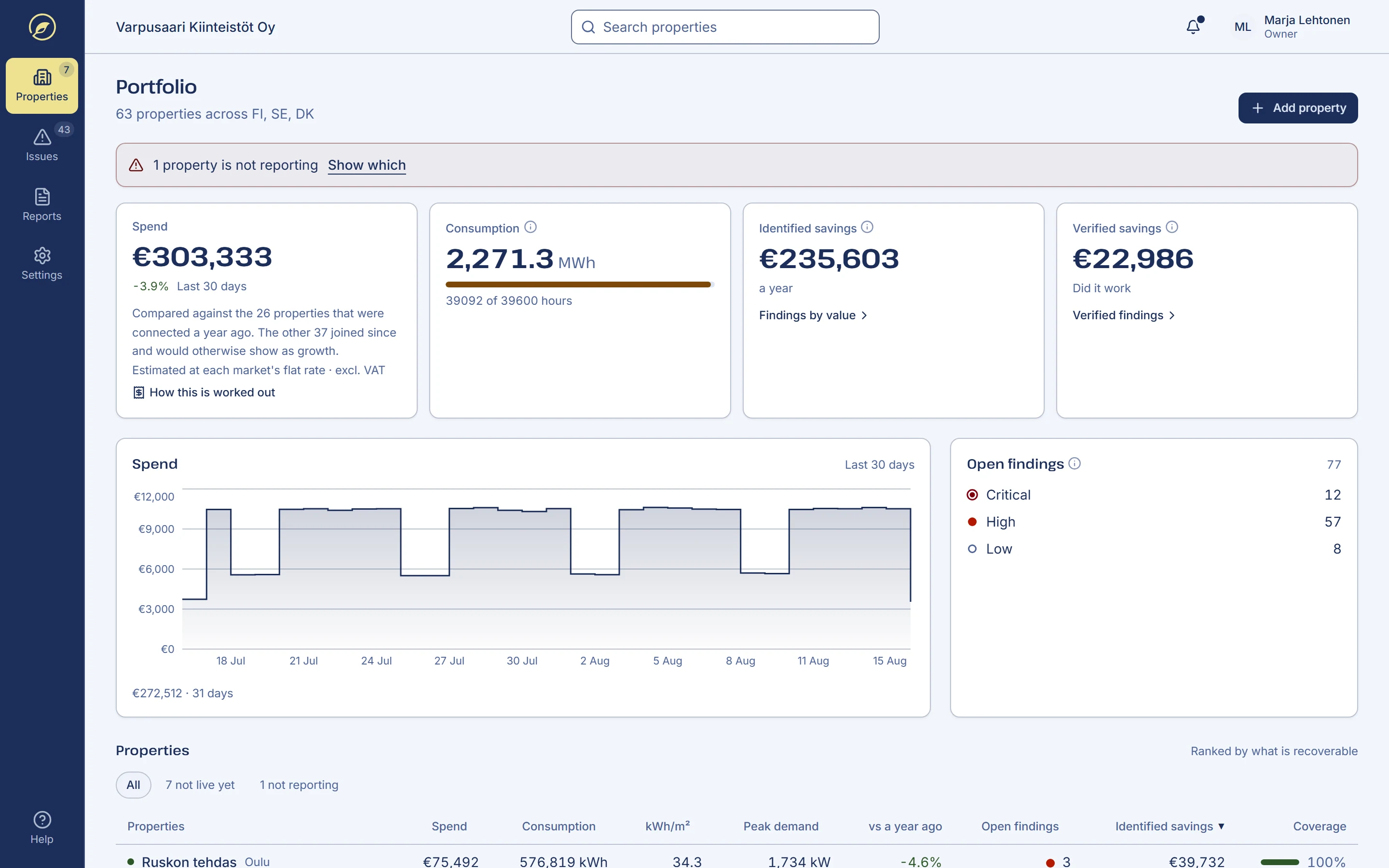Click the notifications bell icon
1389x868 pixels.
click(1193, 27)
